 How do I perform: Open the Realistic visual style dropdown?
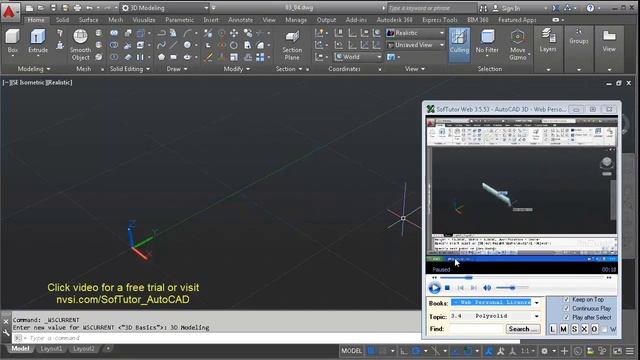[x=416, y=33]
